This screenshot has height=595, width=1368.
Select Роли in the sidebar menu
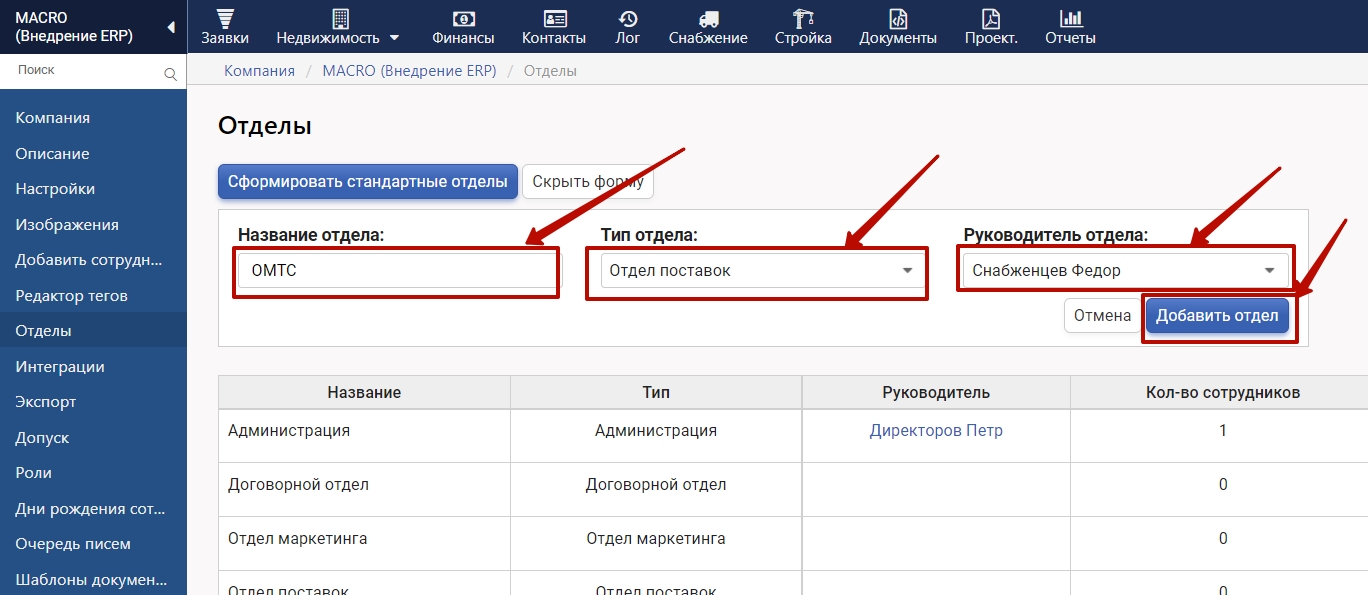tap(34, 473)
